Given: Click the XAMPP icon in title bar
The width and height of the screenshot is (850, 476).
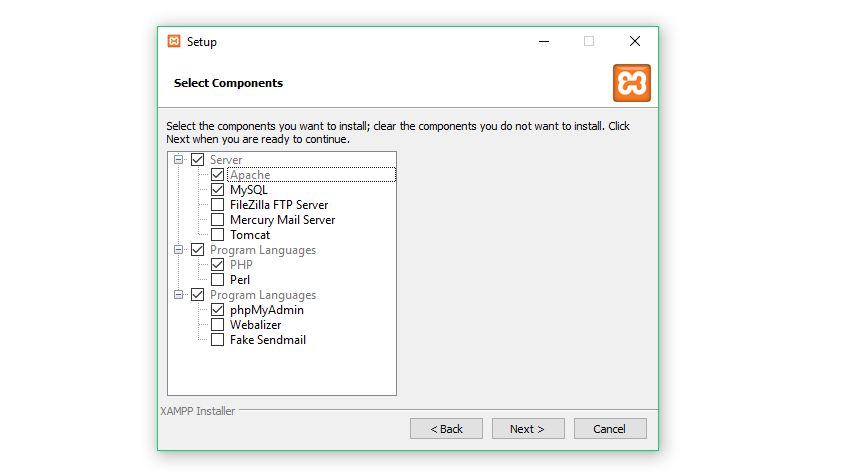Looking at the screenshot, I should click(173, 41).
